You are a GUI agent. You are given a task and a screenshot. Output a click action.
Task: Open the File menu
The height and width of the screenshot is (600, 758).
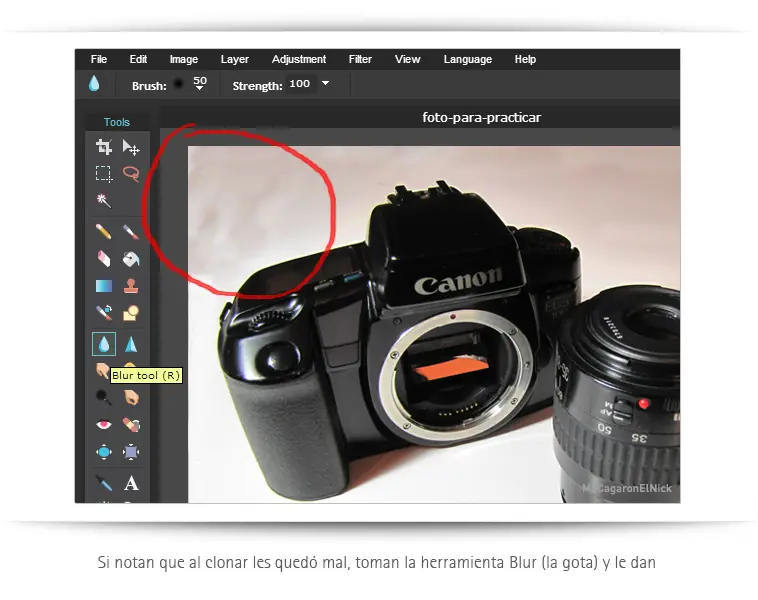tap(99, 59)
